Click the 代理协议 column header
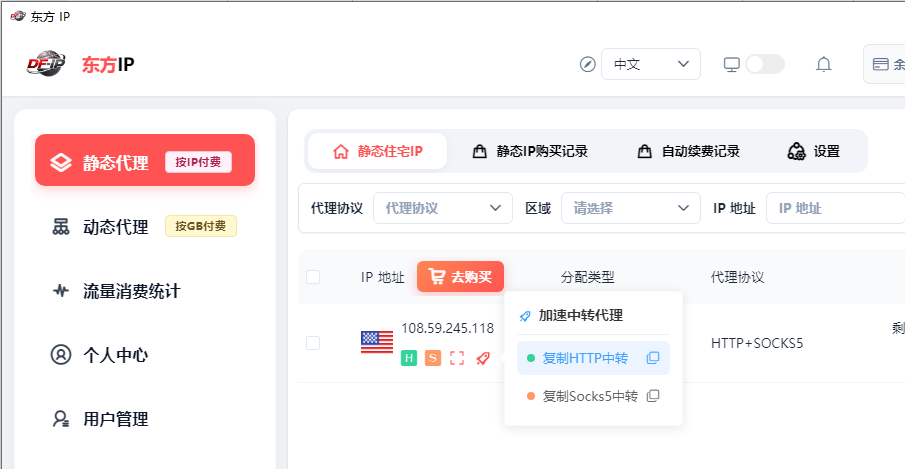Viewport: 905px width, 469px height. [x=738, y=277]
